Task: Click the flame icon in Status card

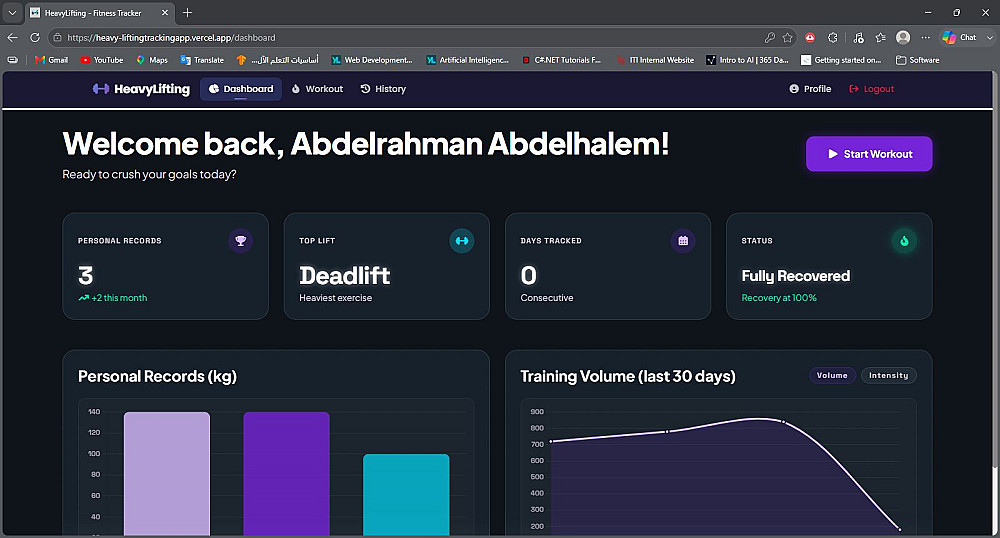Action: coord(904,241)
